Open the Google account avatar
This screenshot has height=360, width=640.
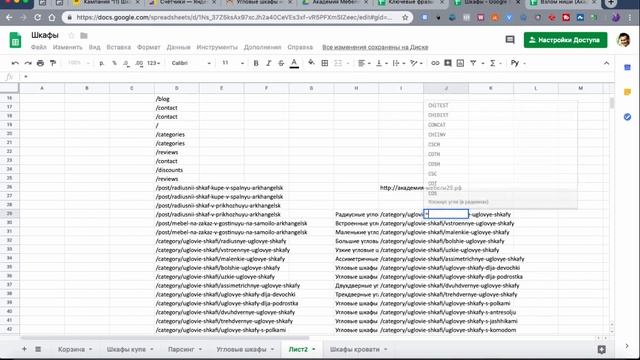pos(623,40)
